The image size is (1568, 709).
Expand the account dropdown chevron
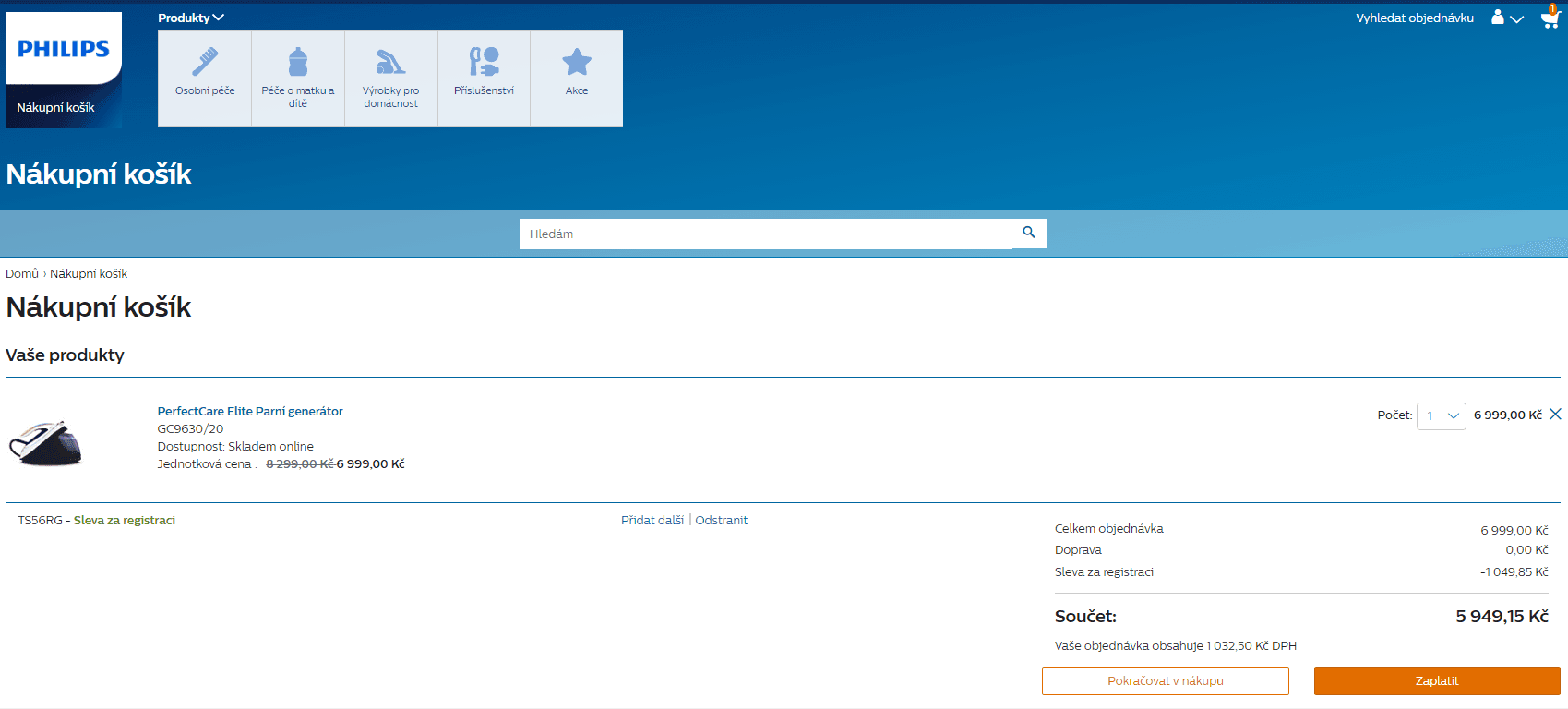(1516, 18)
